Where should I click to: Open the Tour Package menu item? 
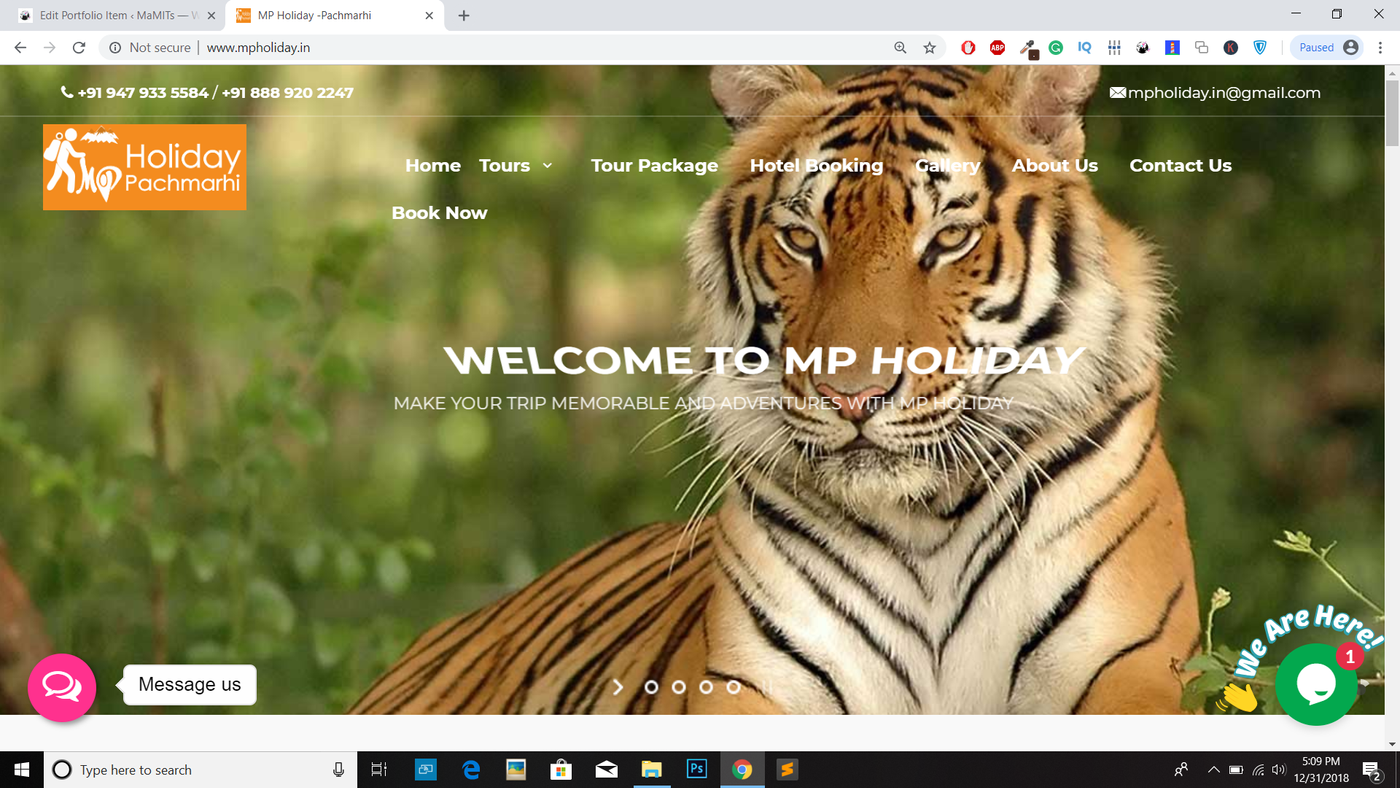654,166
